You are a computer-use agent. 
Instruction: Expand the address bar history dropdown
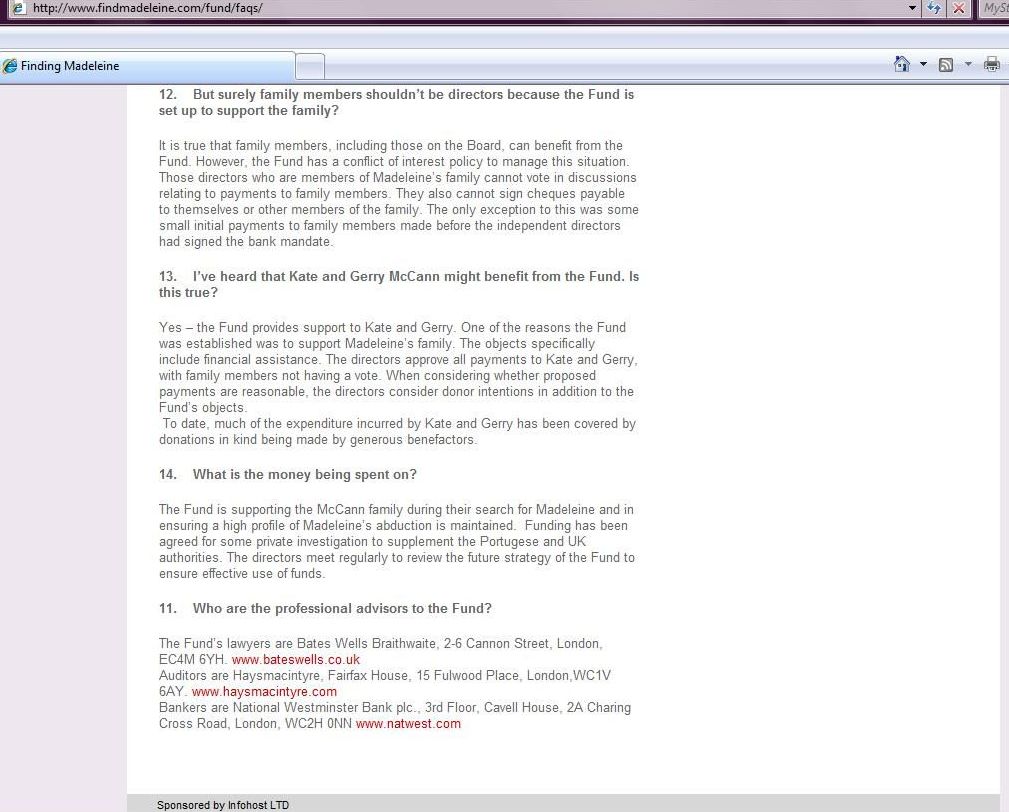point(912,8)
